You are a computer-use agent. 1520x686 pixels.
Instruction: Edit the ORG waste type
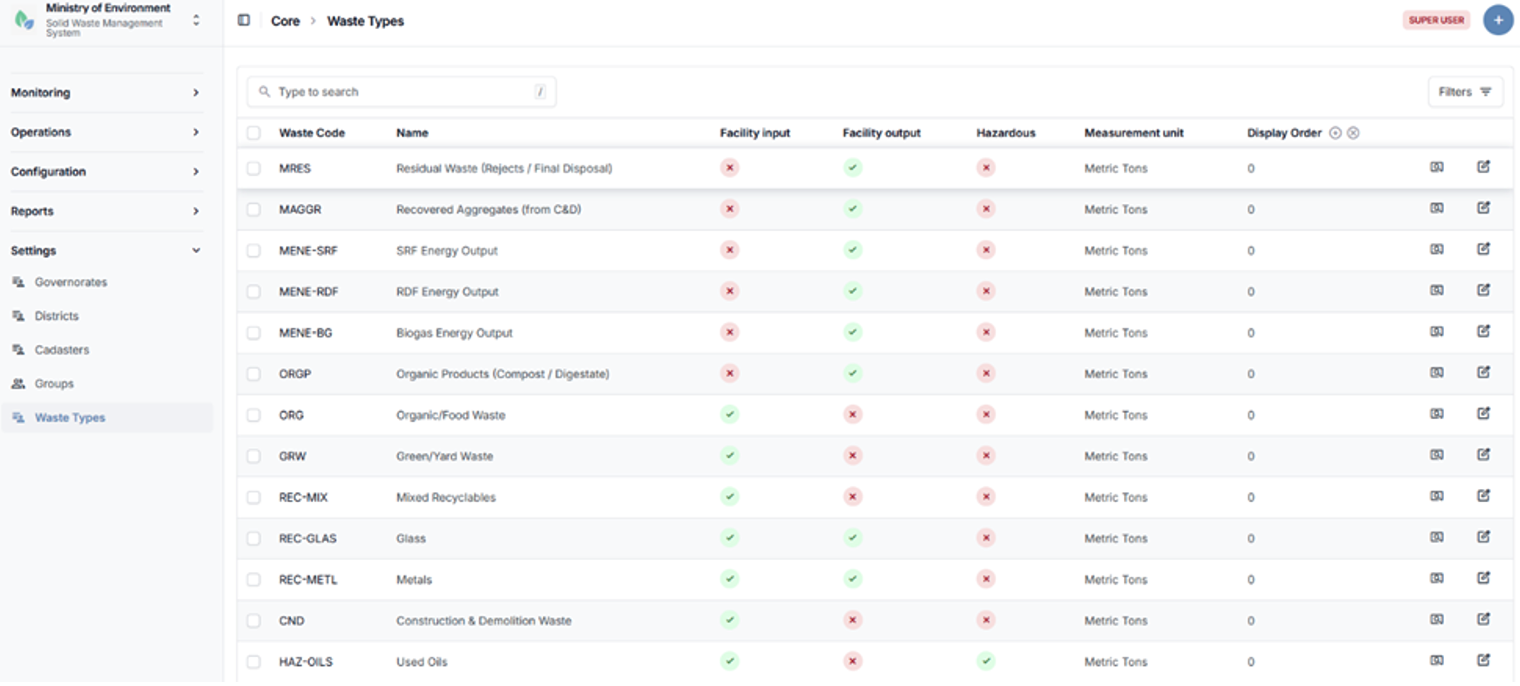pos(1483,413)
